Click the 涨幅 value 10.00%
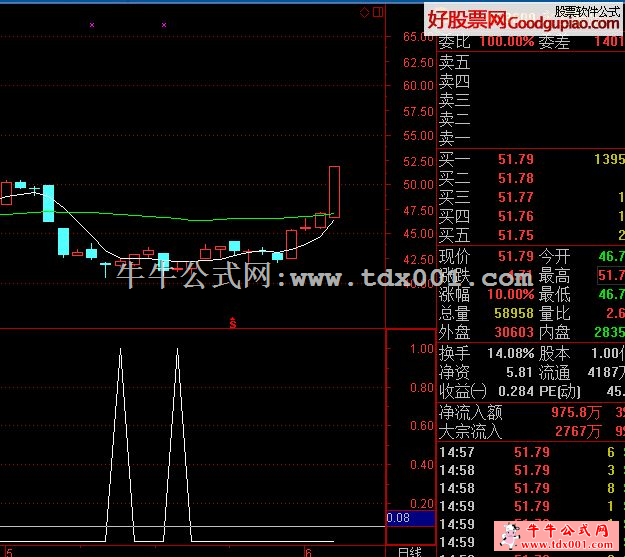This screenshot has width=625, height=557. coord(511,295)
